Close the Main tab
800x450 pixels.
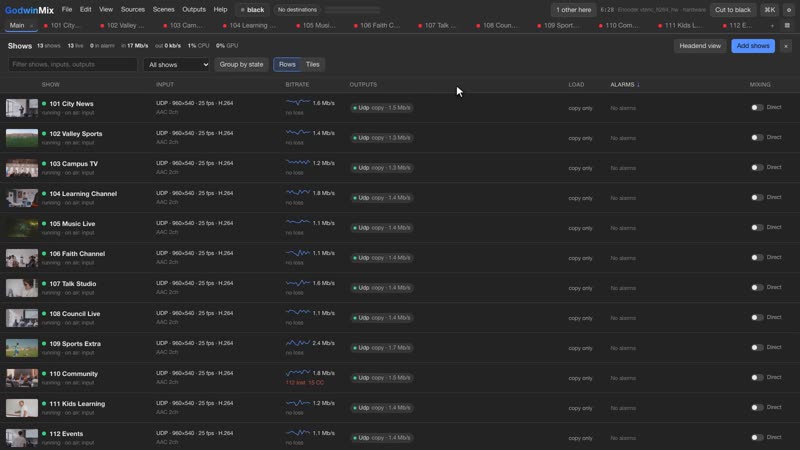click(31, 26)
